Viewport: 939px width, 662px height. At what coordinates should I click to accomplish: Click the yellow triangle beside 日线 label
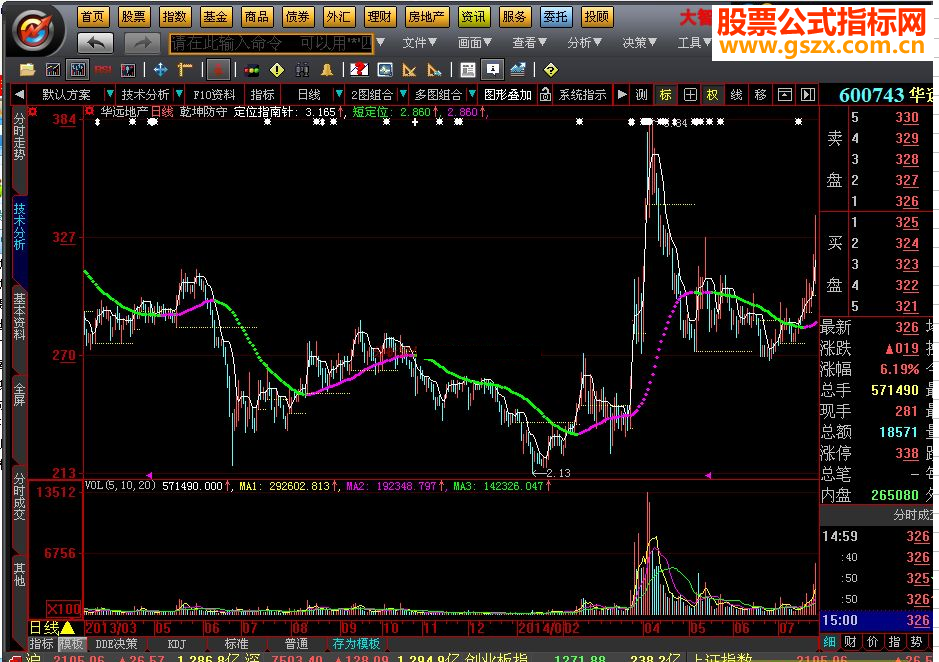point(67,627)
